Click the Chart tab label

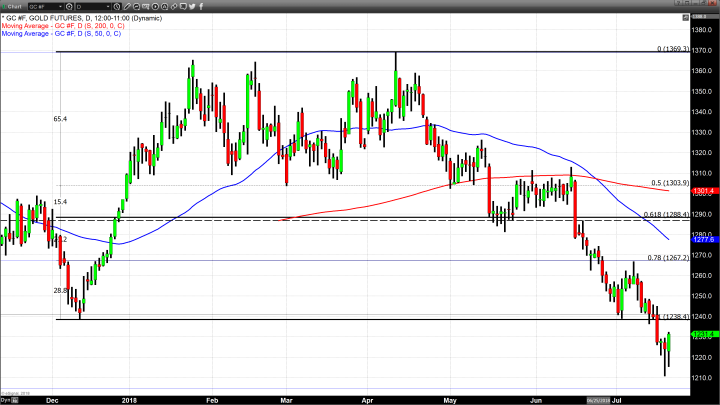pyautogui.click(x=14, y=6)
